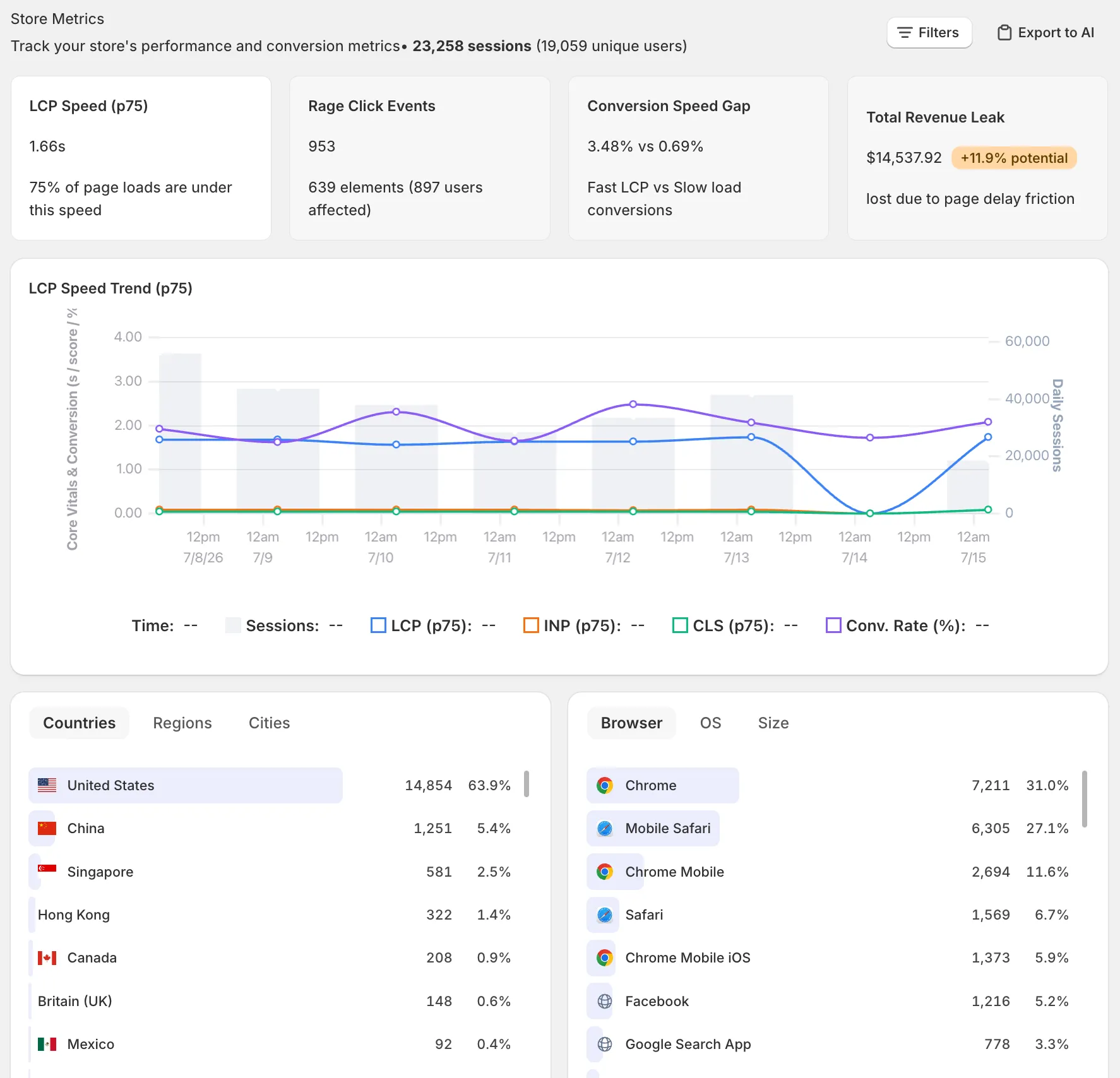Screen dimensions: 1120x1078
Task: Switch to the Regions tab
Action: pos(182,723)
